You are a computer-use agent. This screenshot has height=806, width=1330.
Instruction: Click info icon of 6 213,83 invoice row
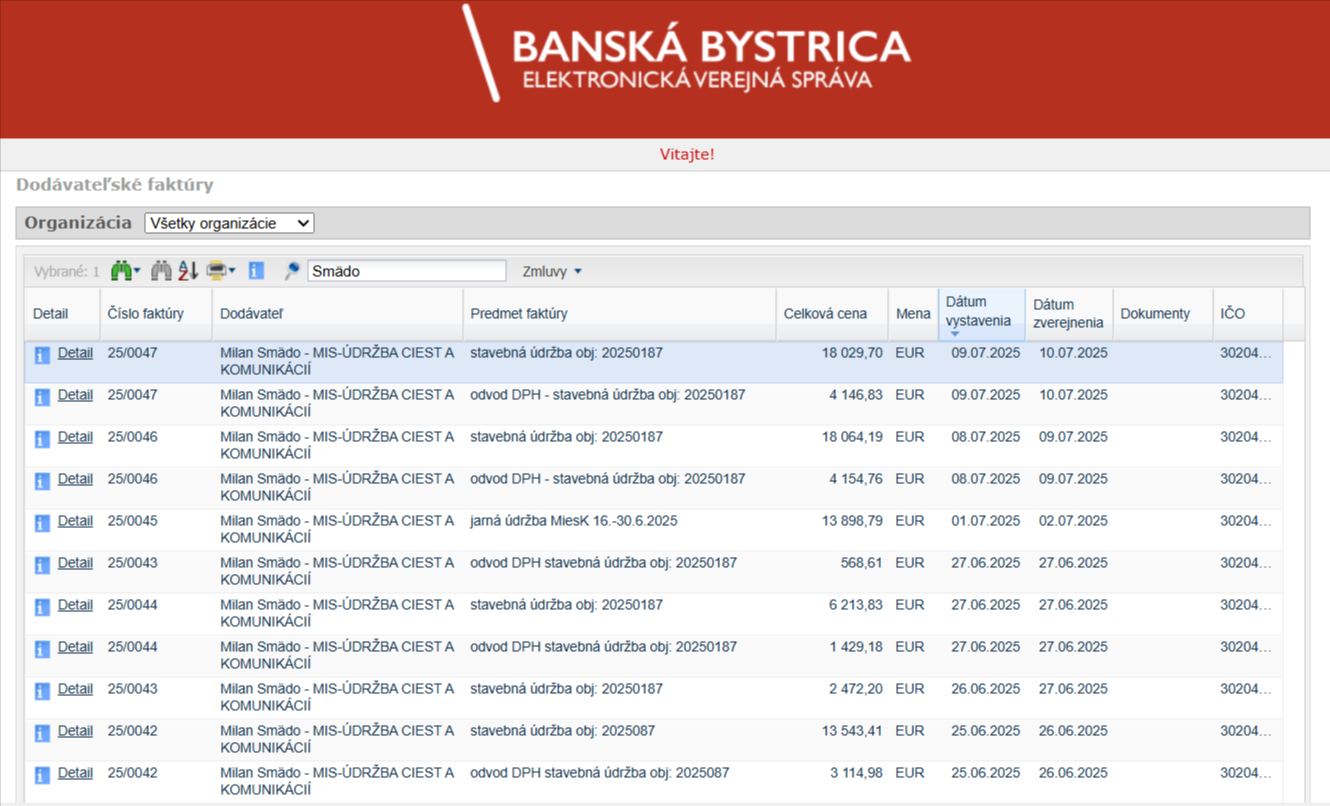(x=42, y=607)
